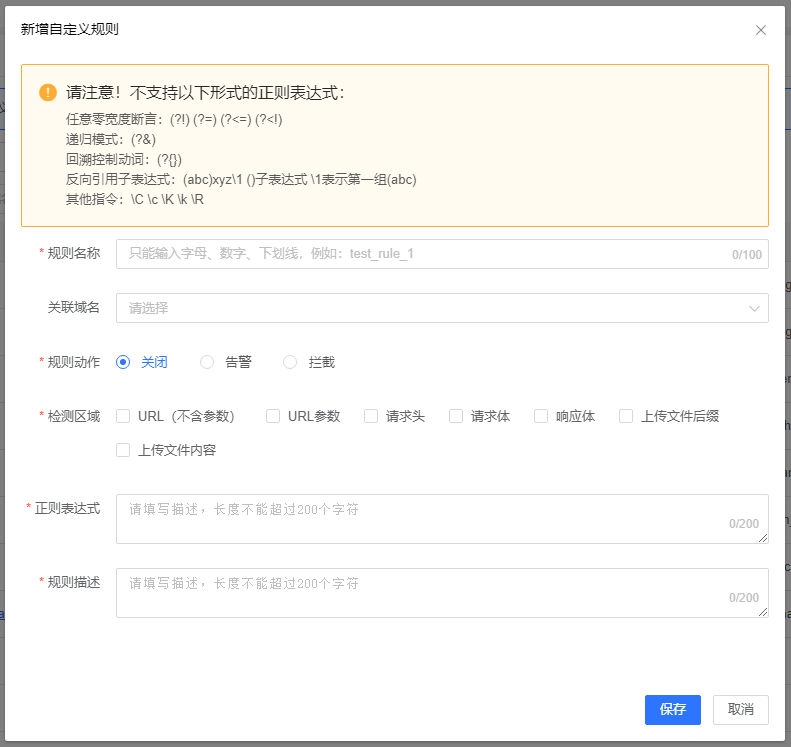Click the 新增自定义规则 dialog title
791x747 pixels.
coord(70,29)
